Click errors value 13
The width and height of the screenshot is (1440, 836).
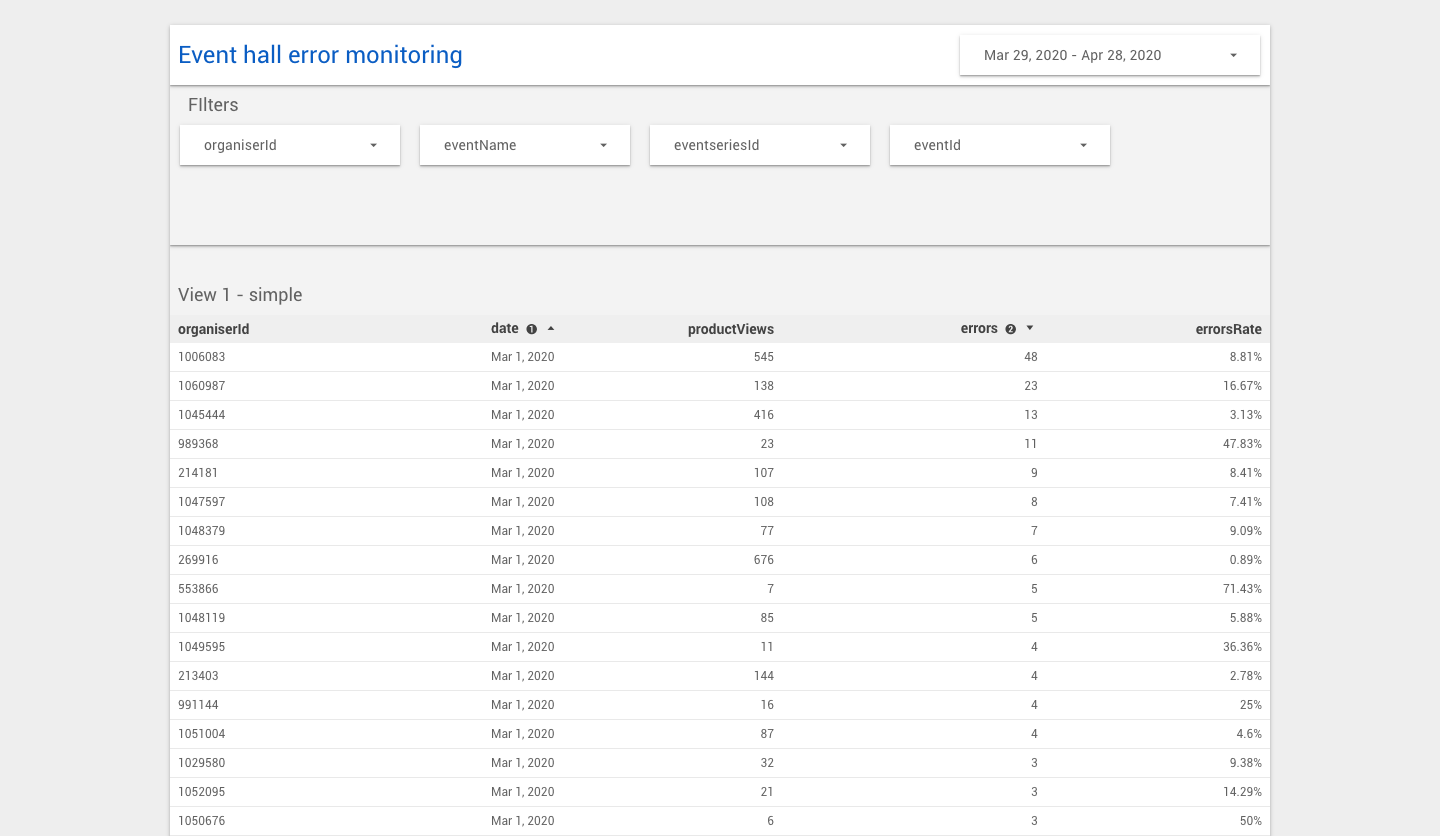point(1031,415)
